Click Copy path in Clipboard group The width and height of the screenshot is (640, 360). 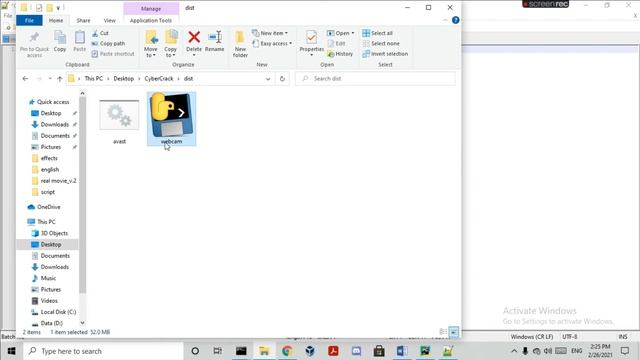coord(108,43)
